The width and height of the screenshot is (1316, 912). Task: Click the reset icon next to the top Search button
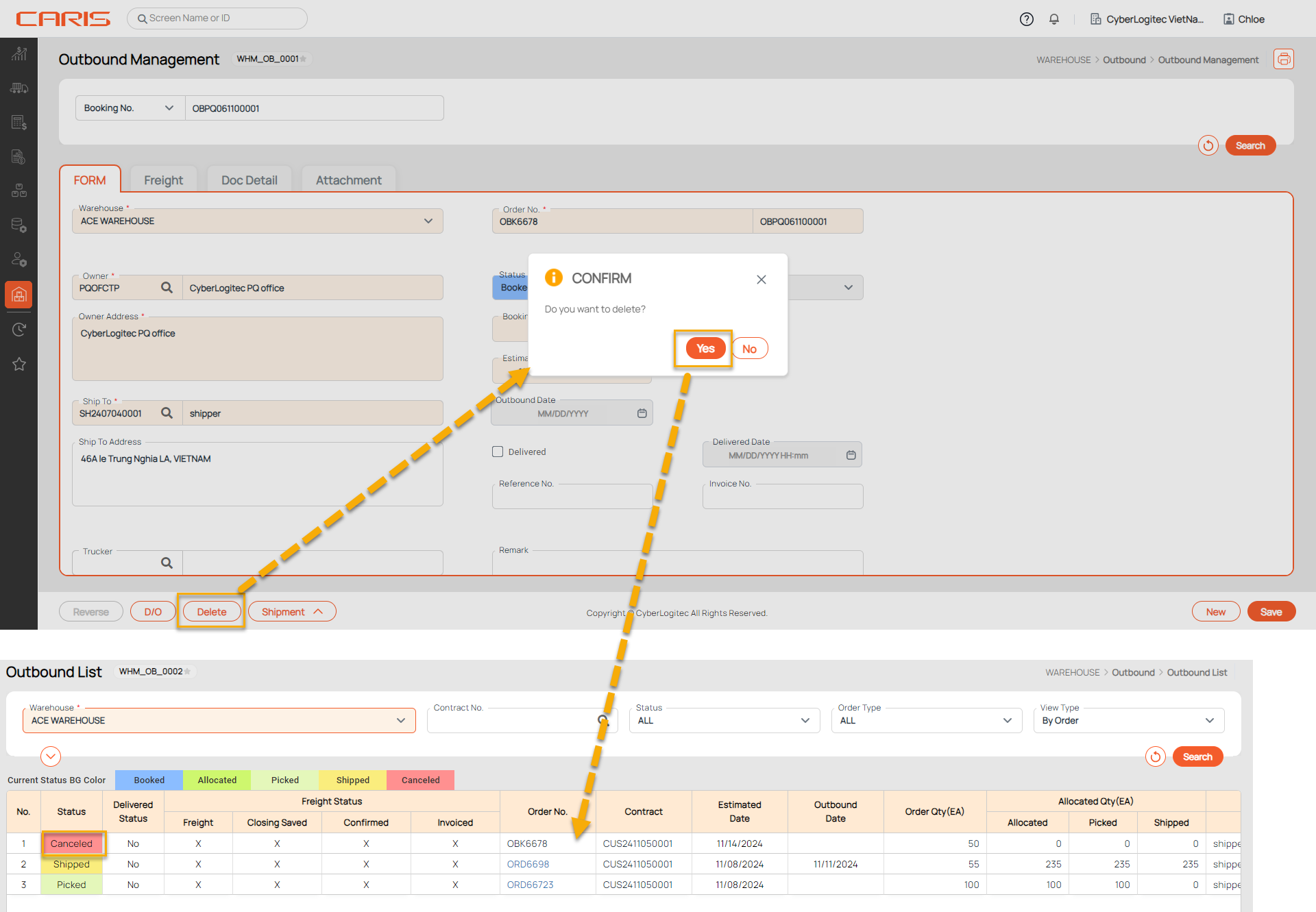(1208, 145)
